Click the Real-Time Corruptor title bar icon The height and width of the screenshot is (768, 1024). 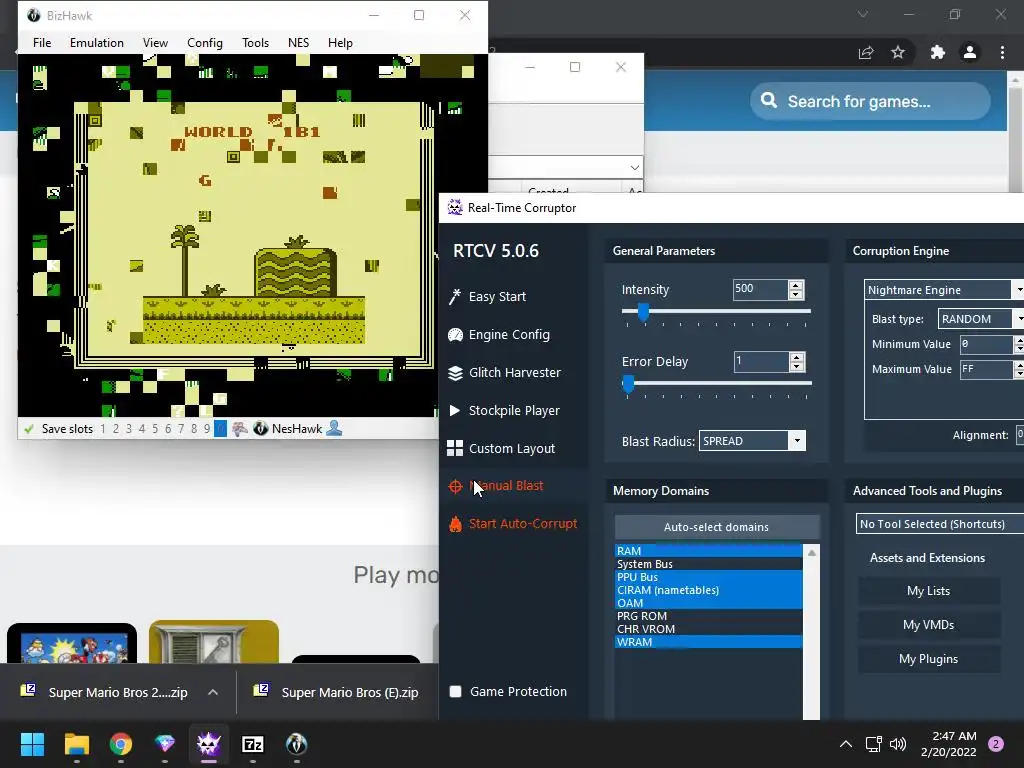(x=455, y=208)
